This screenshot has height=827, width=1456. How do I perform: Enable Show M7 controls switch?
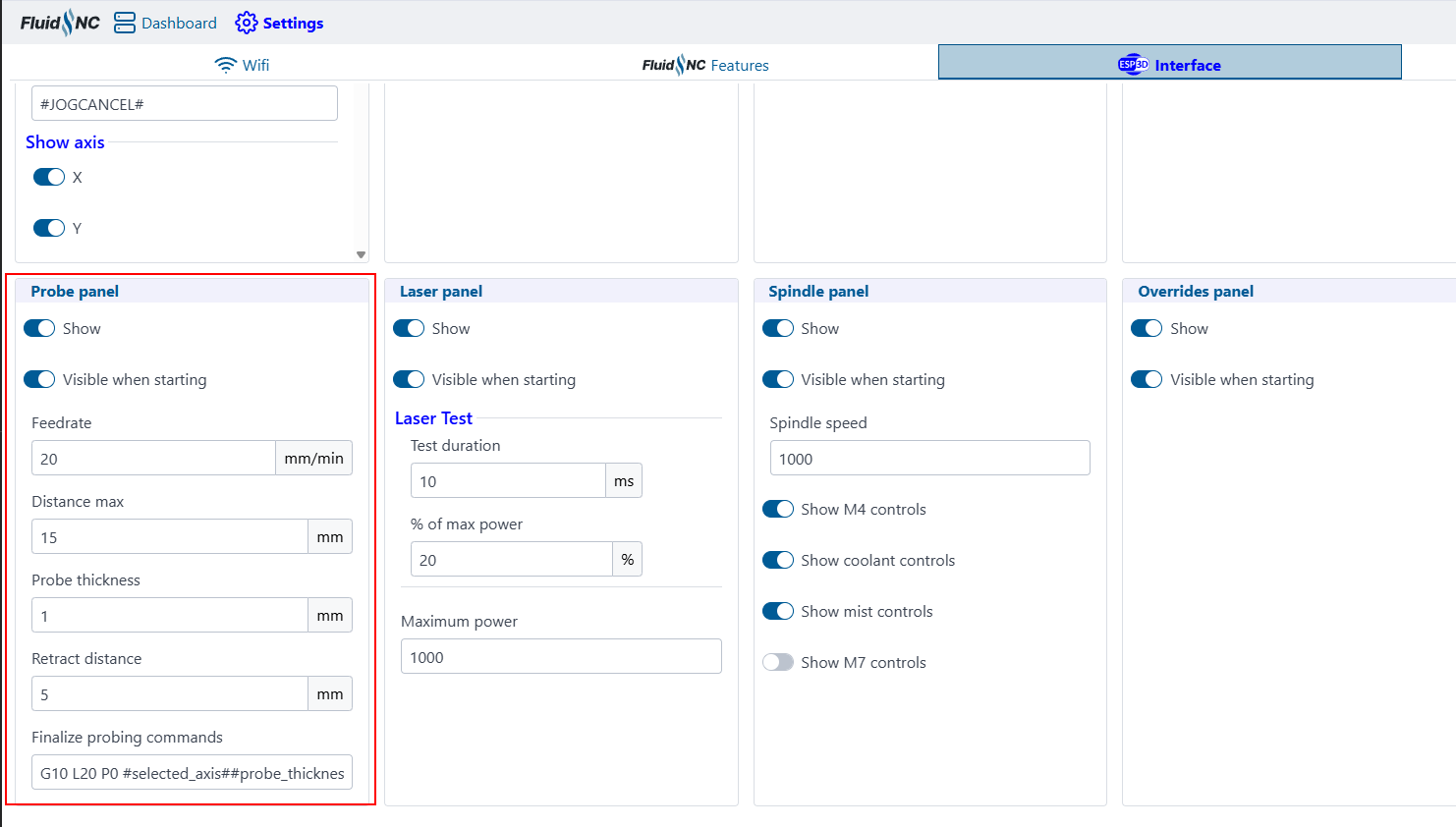pyautogui.click(x=778, y=662)
